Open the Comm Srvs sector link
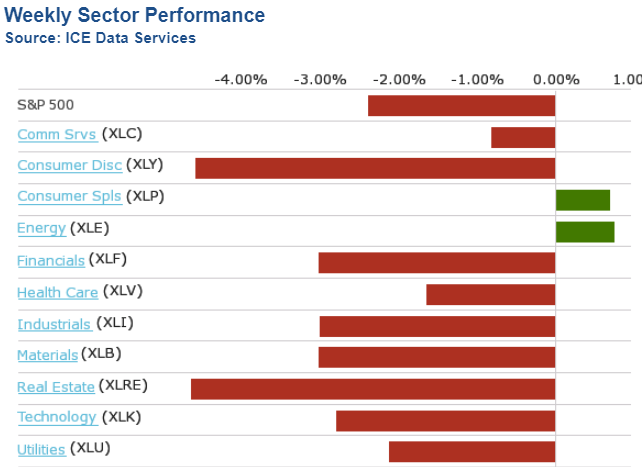 pos(57,134)
